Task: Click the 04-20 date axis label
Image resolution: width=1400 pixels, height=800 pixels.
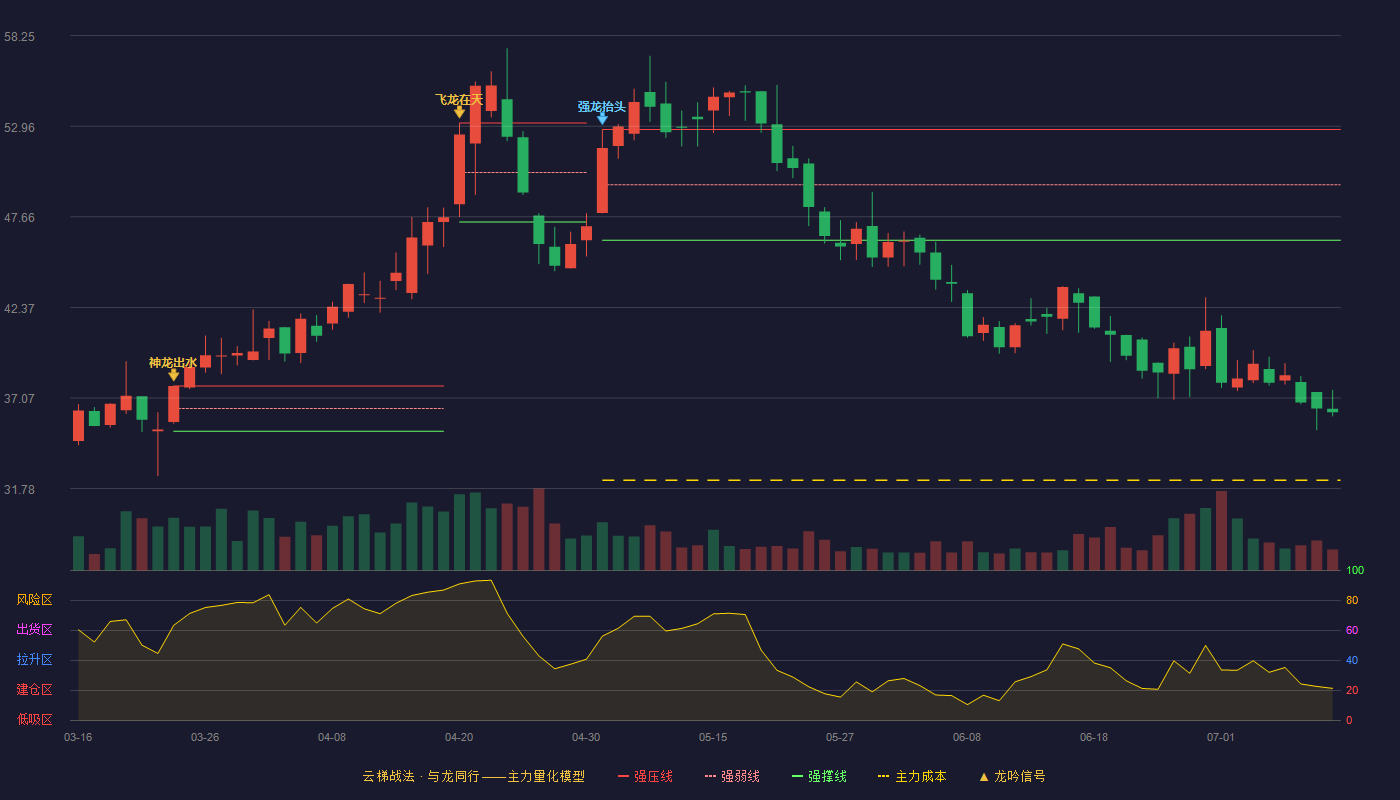Action: (x=459, y=737)
